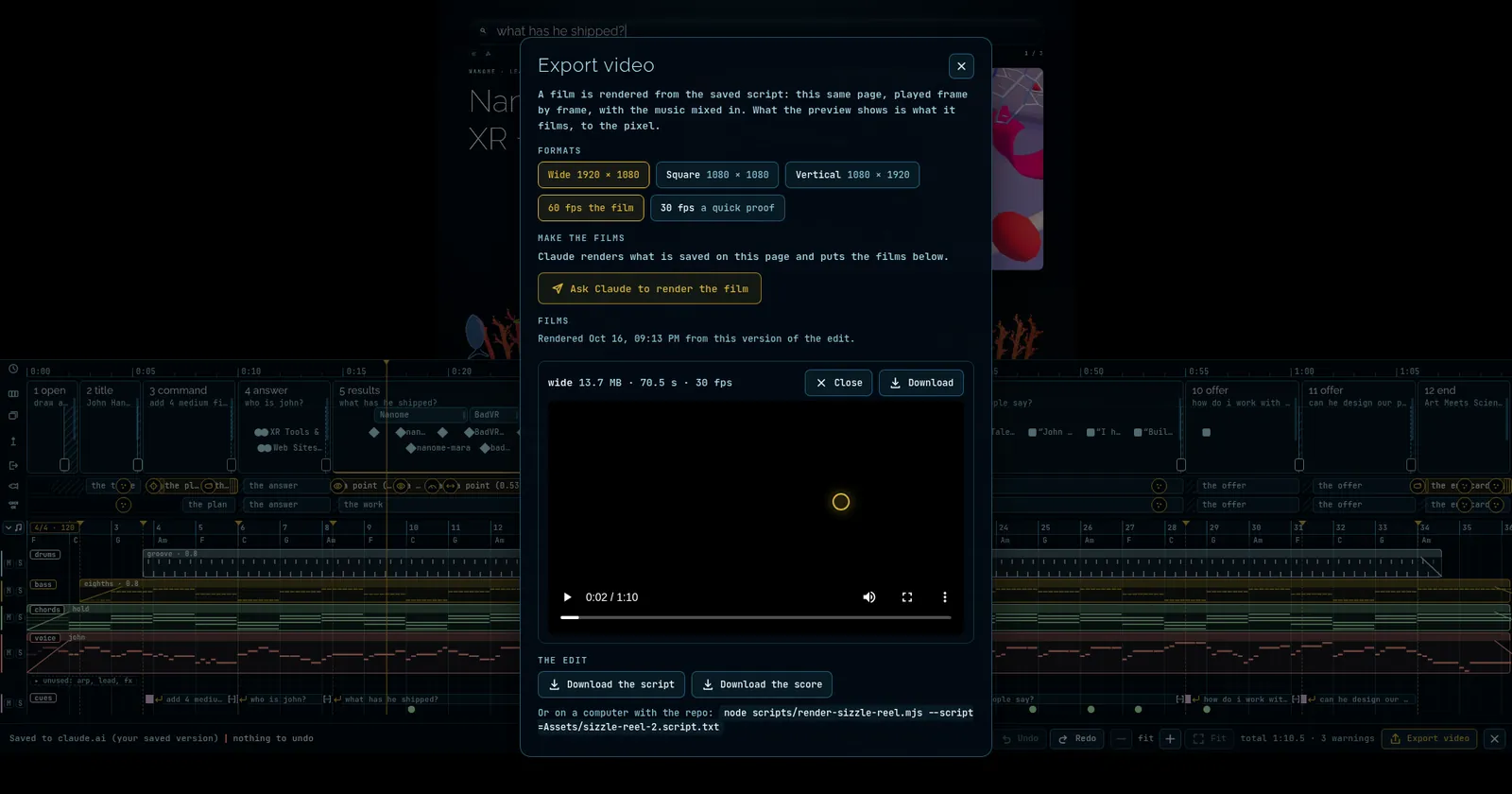Click the clock icon on the timeline sidebar

point(13,370)
